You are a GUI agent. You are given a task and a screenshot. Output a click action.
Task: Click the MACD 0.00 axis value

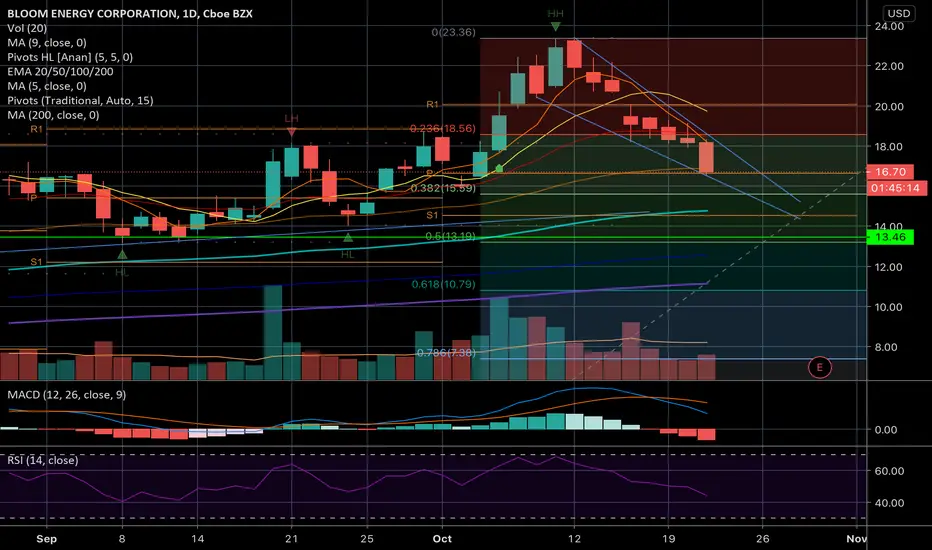885,430
